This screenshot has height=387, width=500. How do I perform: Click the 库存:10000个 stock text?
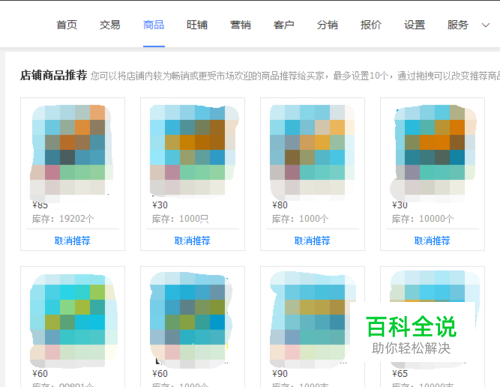[x=423, y=219]
